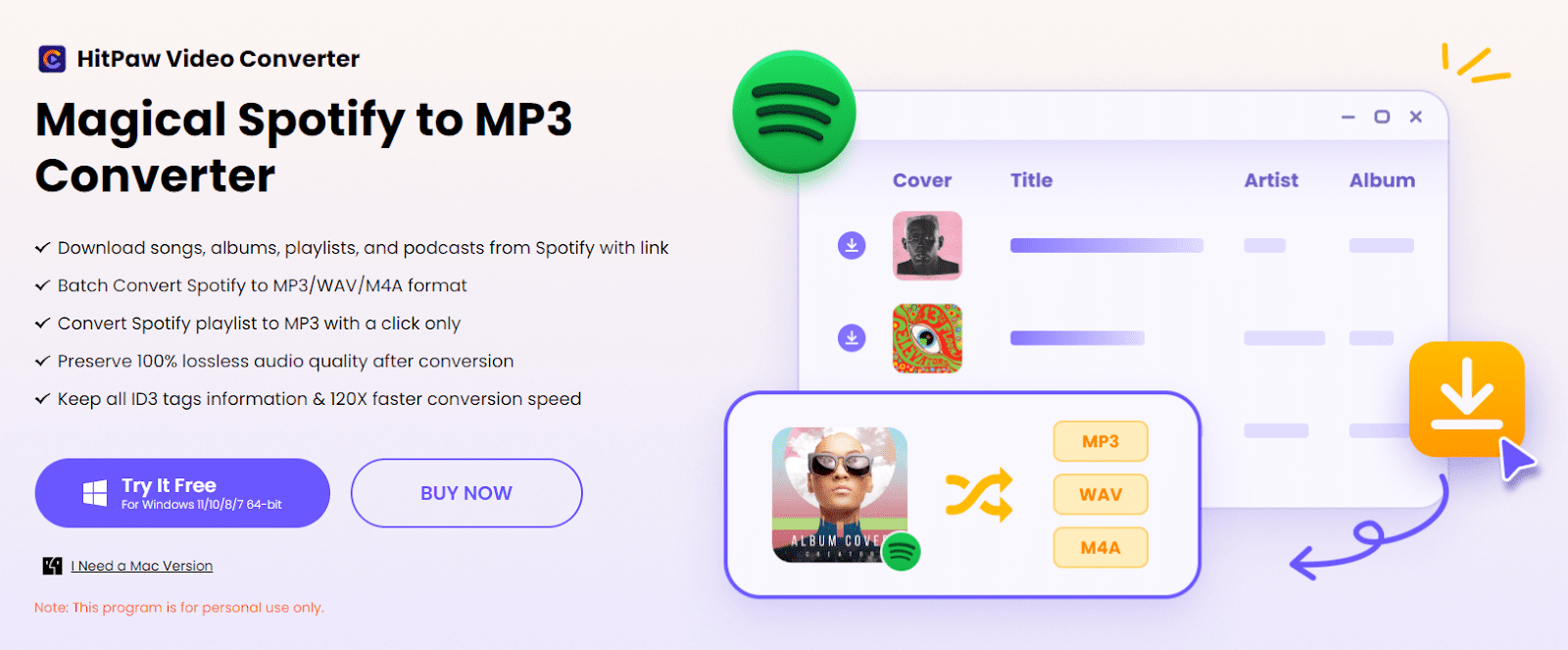Image resolution: width=1568 pixels, height=650 pixels.
Task: Click the download icon beside the second track
Action: [852, 338]
